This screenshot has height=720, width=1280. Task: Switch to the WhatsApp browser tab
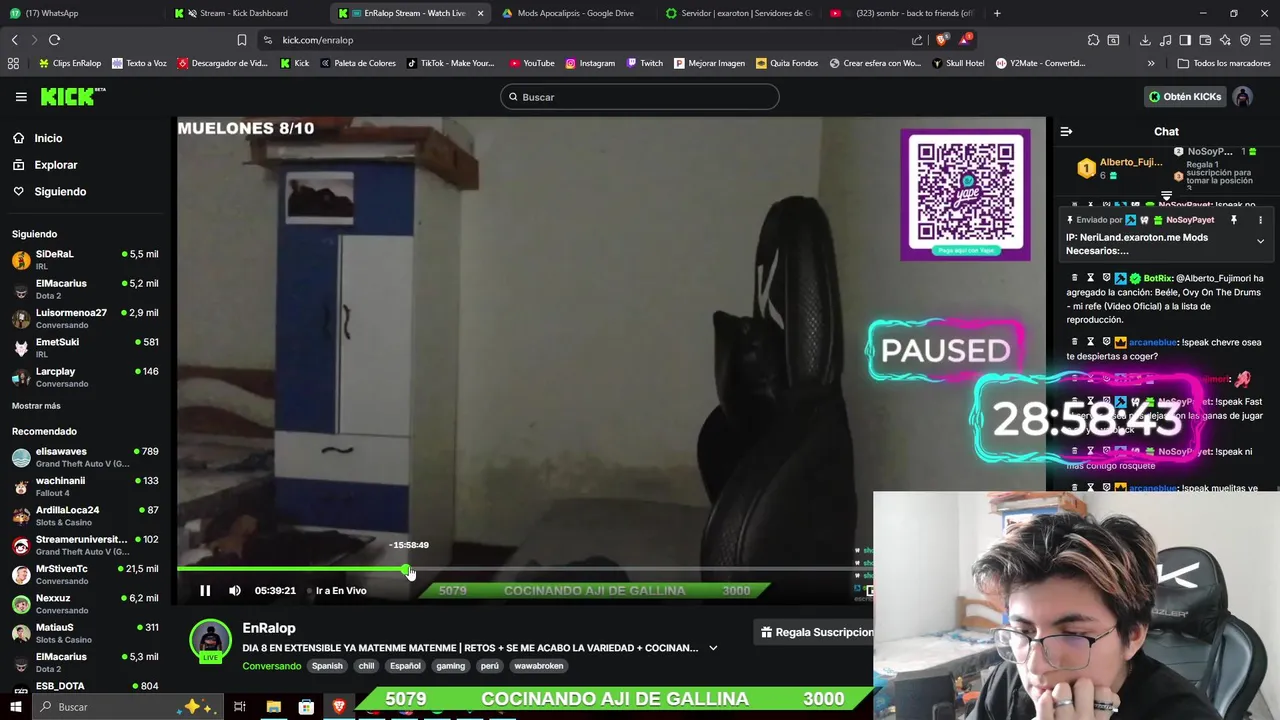80,13
